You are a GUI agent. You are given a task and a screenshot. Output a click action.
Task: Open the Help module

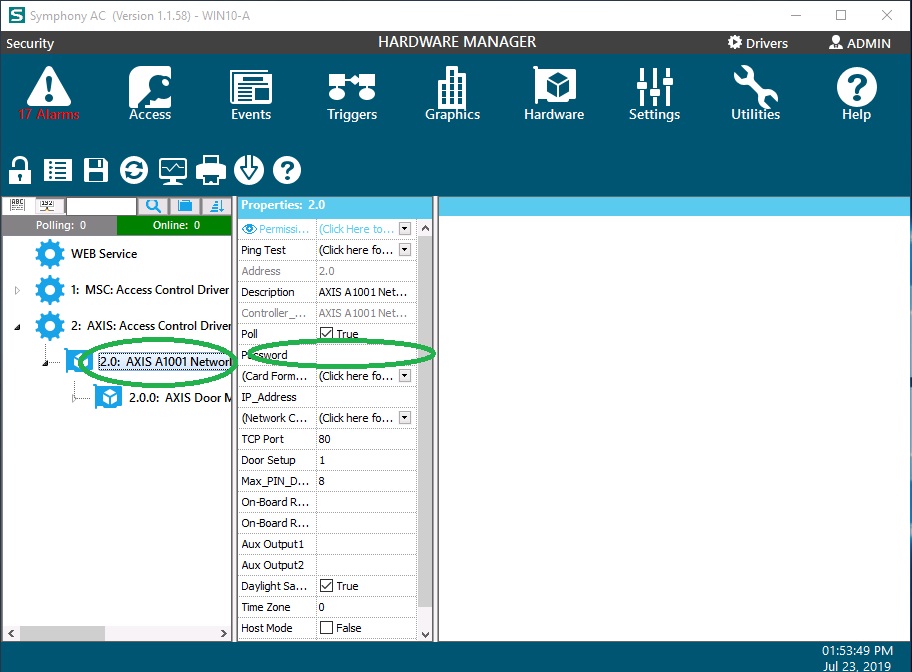coord(856,93)
